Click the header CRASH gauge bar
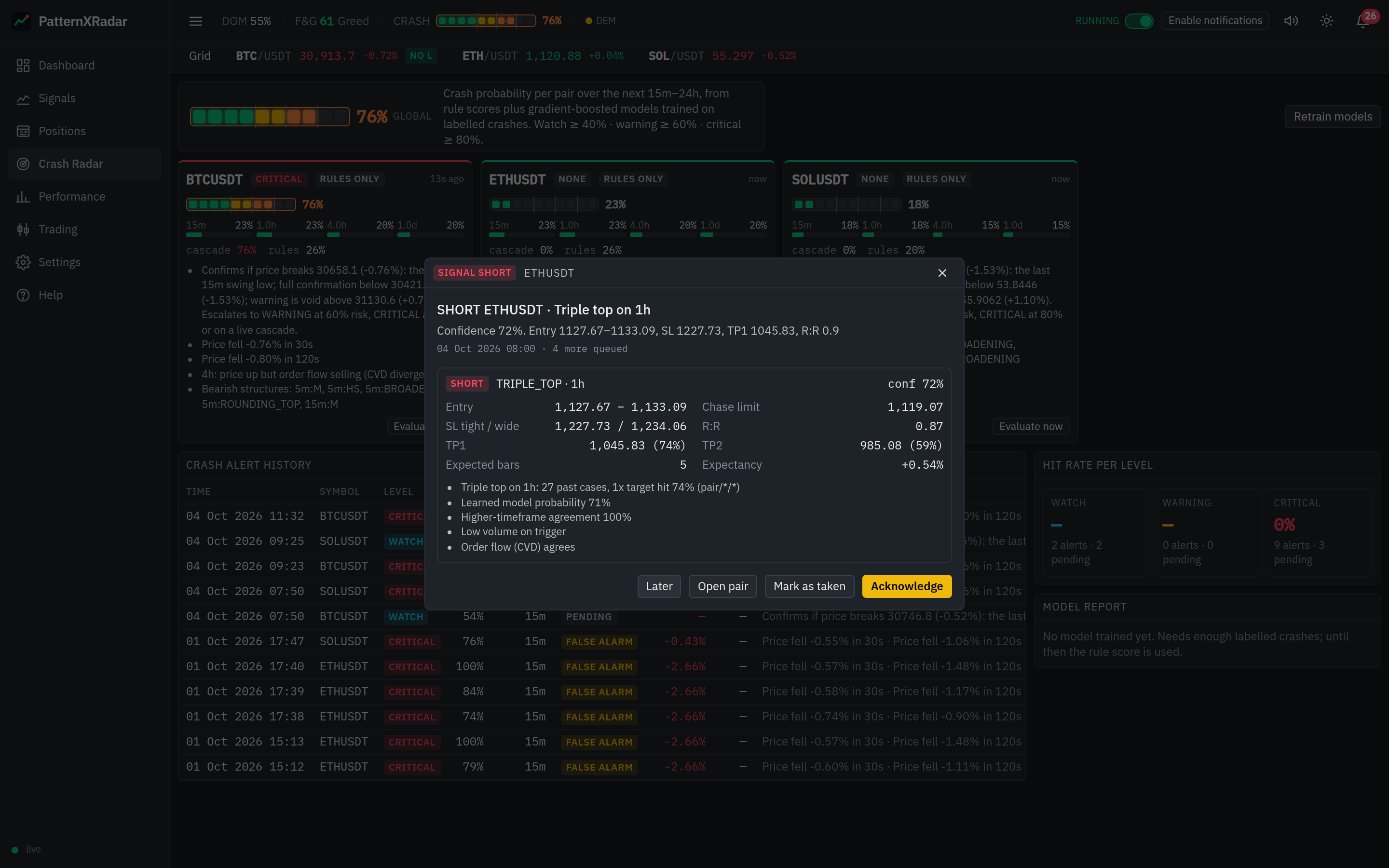This screenshot has height=868, width=1389. click(x=486, y=21)
